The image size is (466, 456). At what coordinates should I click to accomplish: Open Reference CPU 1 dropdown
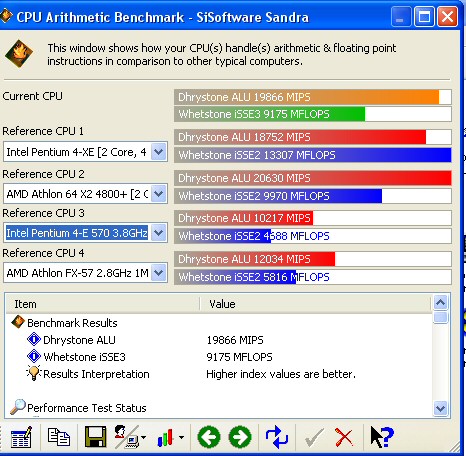coord(159,152)
